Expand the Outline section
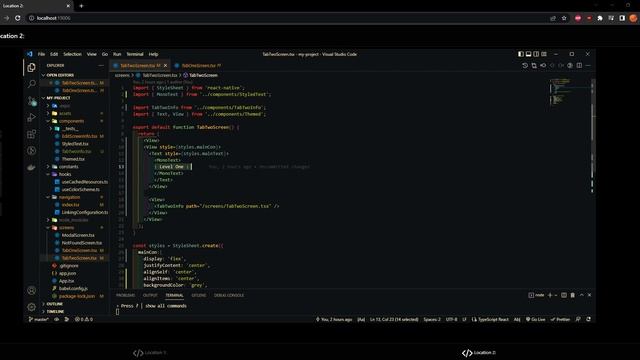Image resolution: width=640 pixels, height=360 pixels. (x=54, y=304)
